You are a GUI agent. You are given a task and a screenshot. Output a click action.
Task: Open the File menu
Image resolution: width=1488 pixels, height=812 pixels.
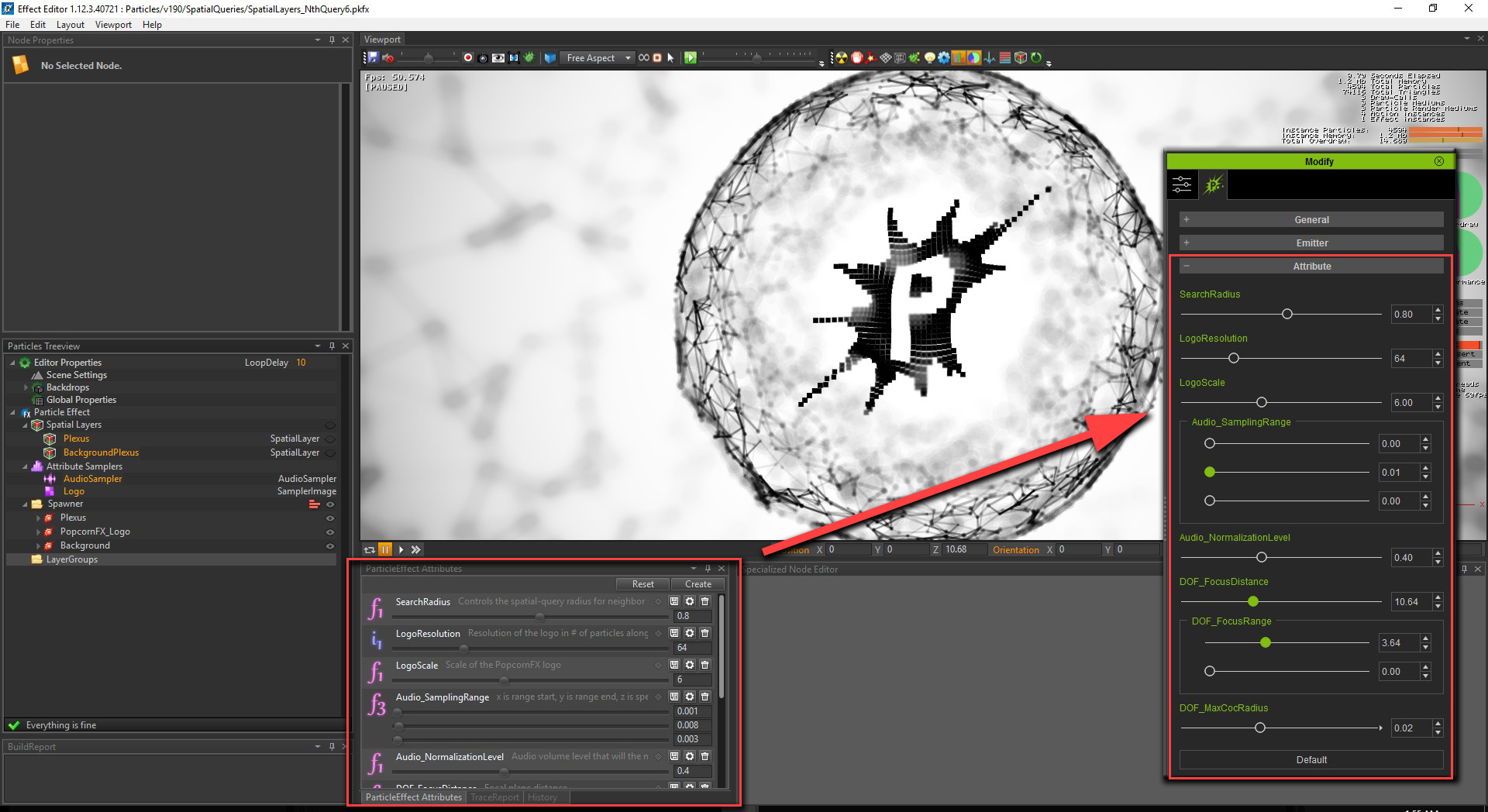click(12, 25)
